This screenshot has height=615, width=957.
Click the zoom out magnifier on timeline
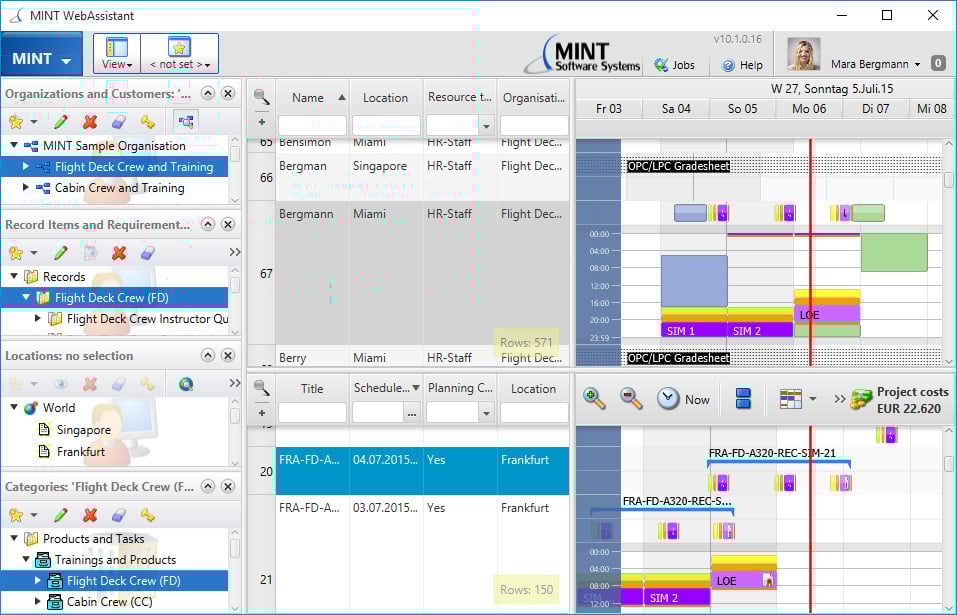click(630, 398)
